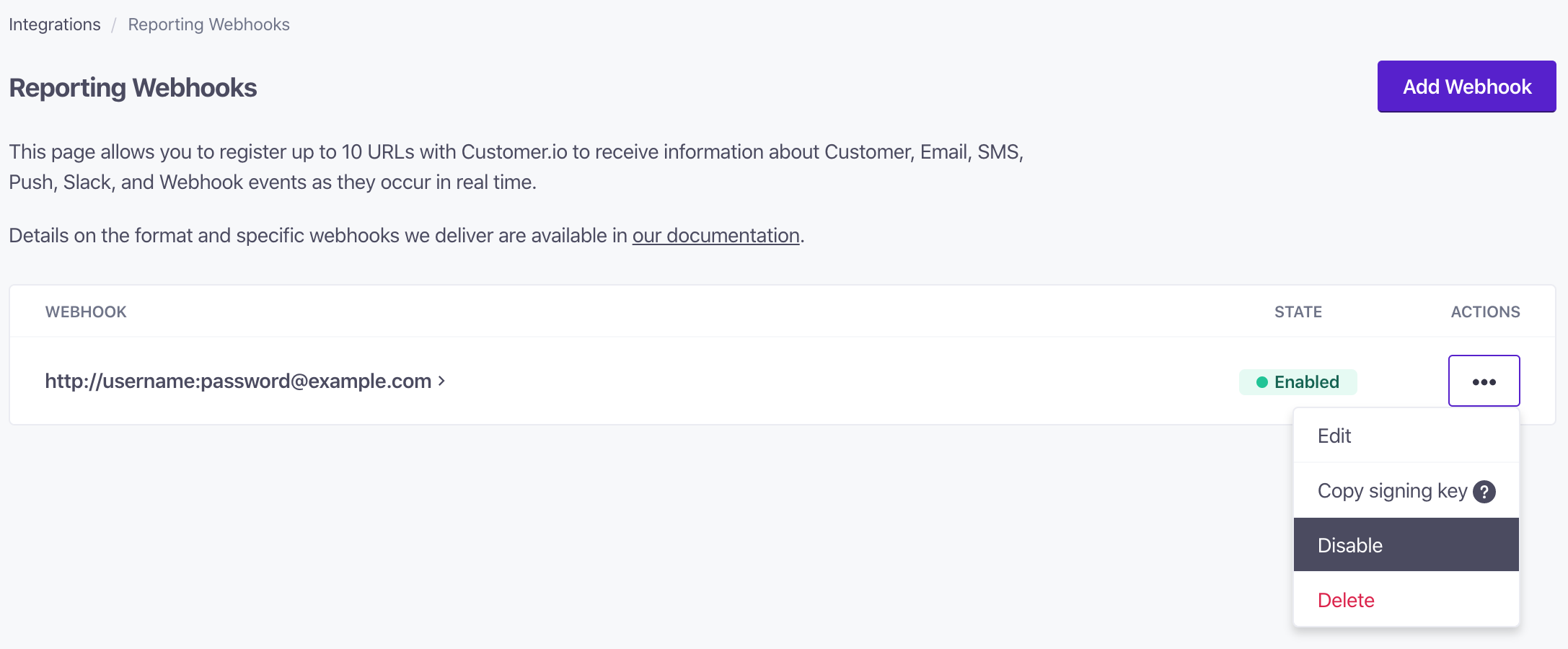Click the Enabled state badge
Image resolution: width=1568 pixels, height=649 pixels.
pos(1298,382)
